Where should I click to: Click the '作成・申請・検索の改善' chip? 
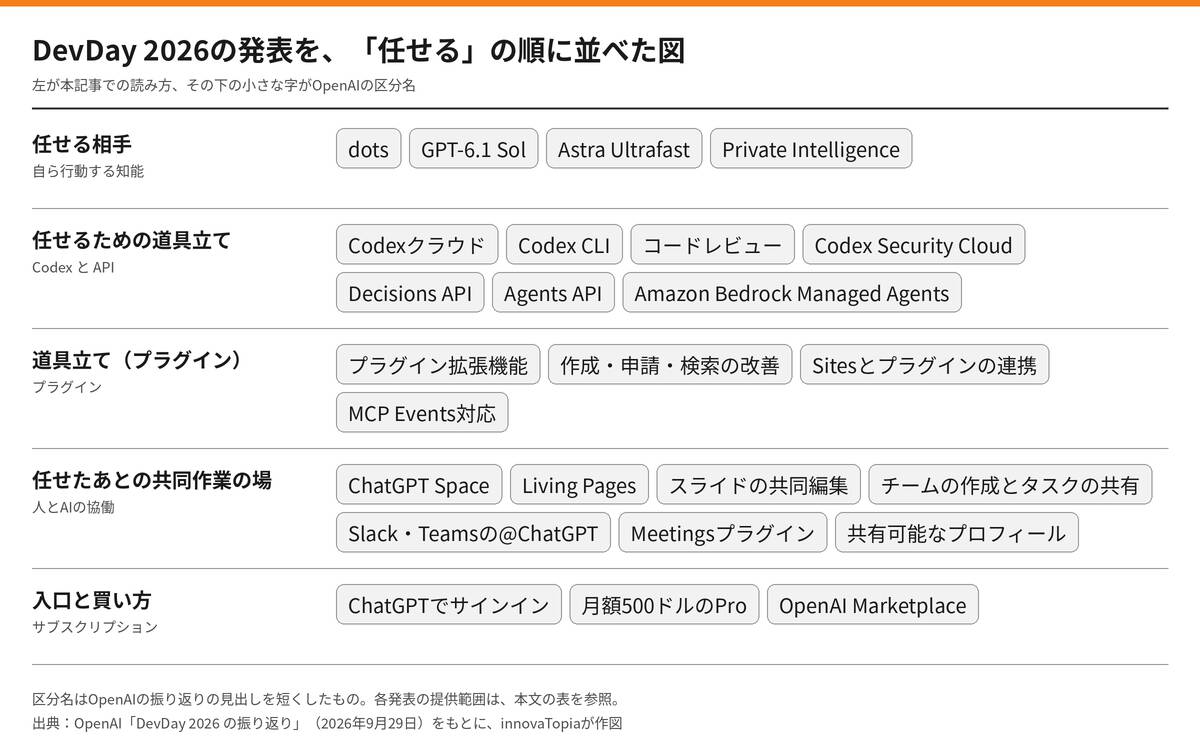tap(670, 365)
